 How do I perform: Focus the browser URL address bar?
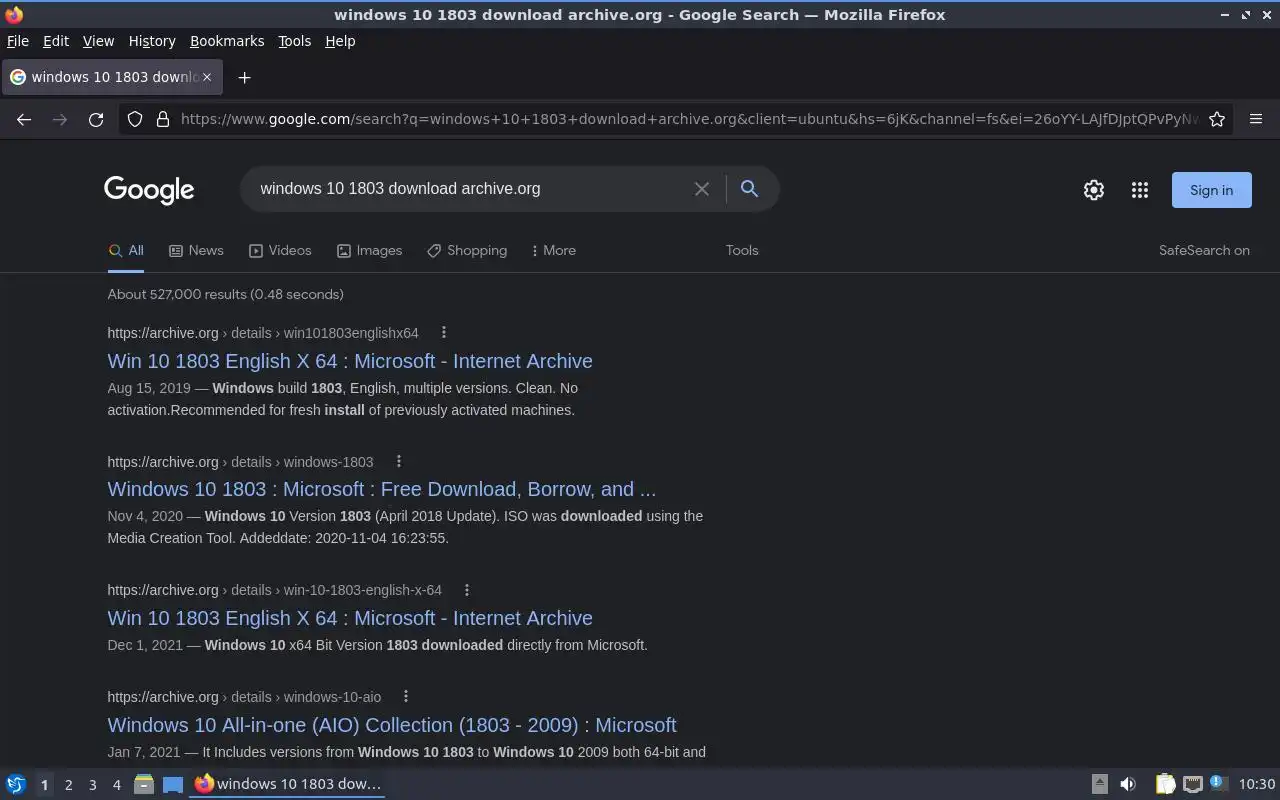[689, 119]
